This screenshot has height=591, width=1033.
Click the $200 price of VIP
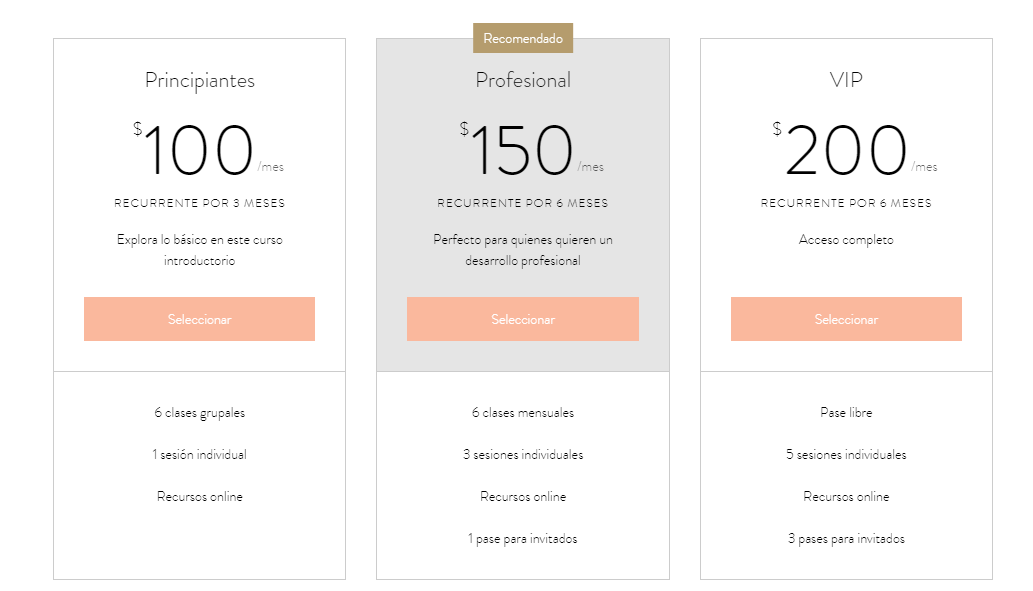point(840,149)
